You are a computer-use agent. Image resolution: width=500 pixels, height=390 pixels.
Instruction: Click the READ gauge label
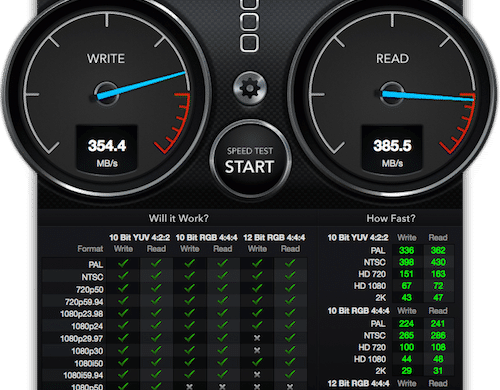coord(392,59)
